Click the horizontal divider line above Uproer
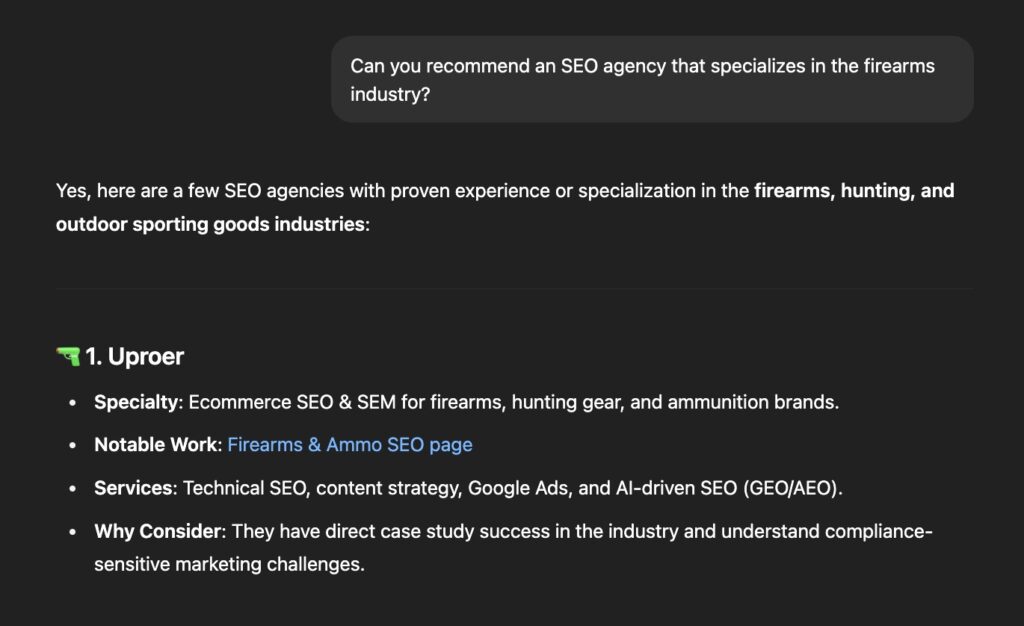This screenshot has height=626, width=1024. point(515,289)
